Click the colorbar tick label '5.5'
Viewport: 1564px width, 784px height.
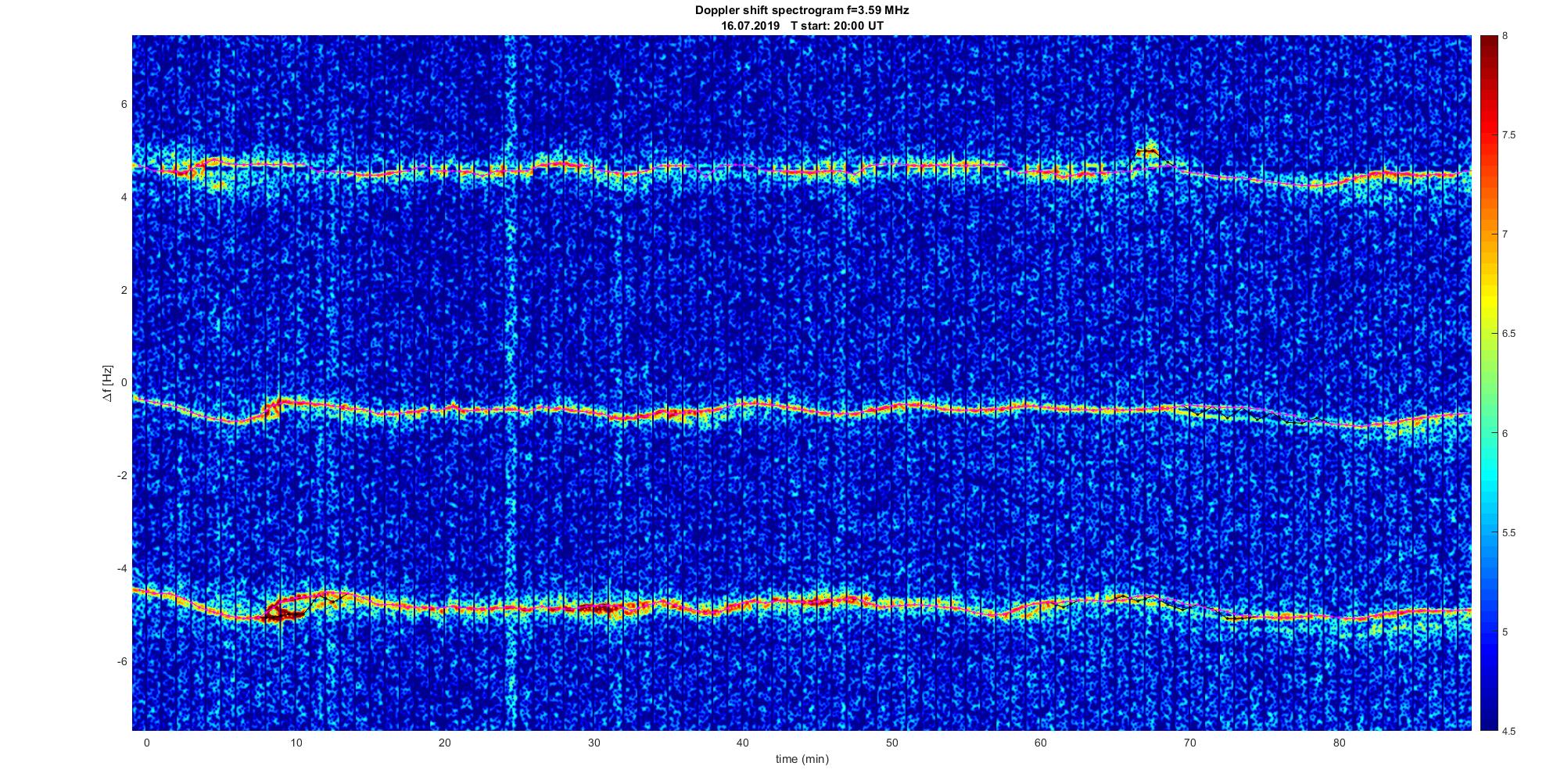coord(1508,532)
